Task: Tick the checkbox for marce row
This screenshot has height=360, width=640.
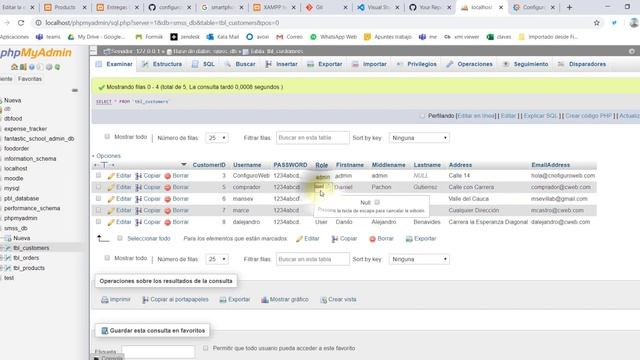Action: click(98, 210)
